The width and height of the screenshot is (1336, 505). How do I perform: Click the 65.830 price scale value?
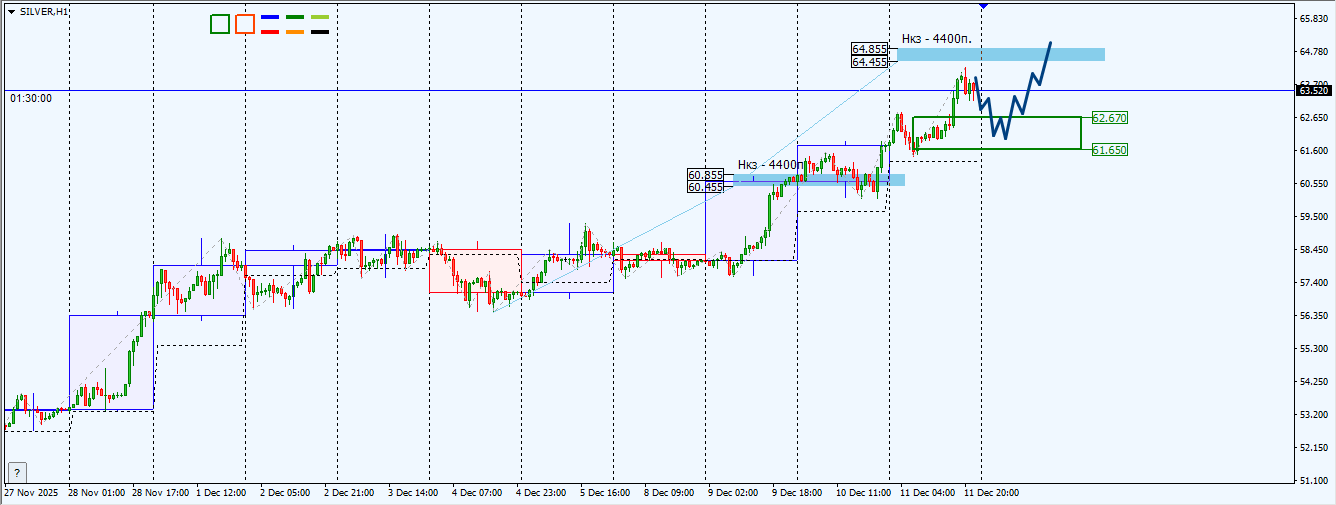tap(1313, 19)
